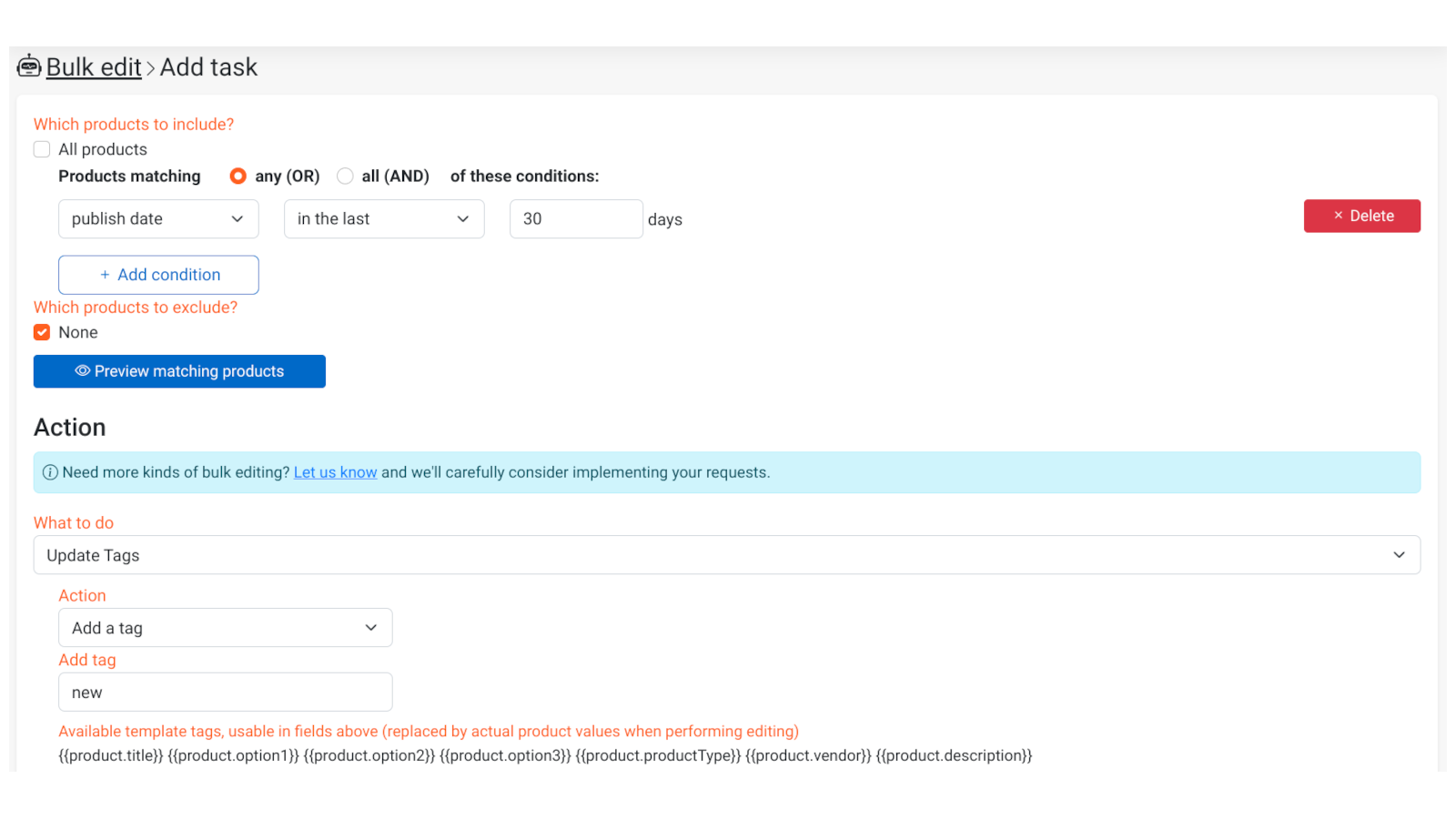Click the eye icon on Preview button
The width and height of the screenshot is (1456, 819).
[82, 371]
